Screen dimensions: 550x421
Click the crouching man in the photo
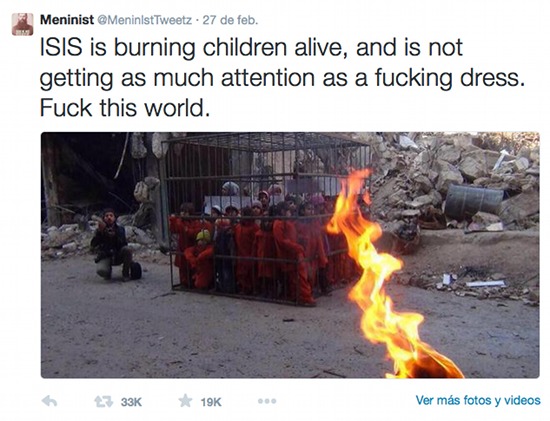(113, 244)
